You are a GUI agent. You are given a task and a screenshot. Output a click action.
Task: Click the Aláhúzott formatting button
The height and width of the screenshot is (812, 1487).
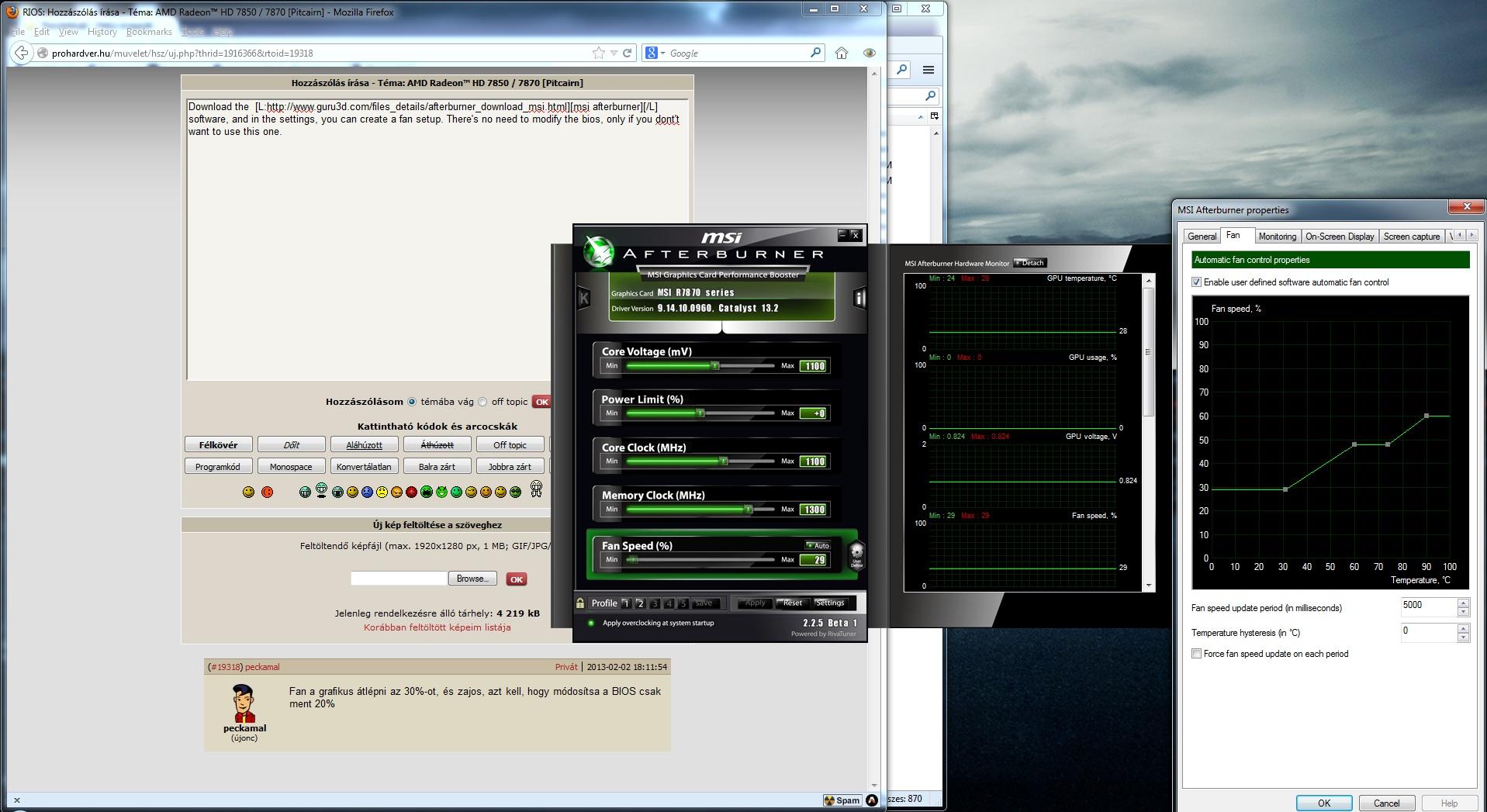[364, 445]
